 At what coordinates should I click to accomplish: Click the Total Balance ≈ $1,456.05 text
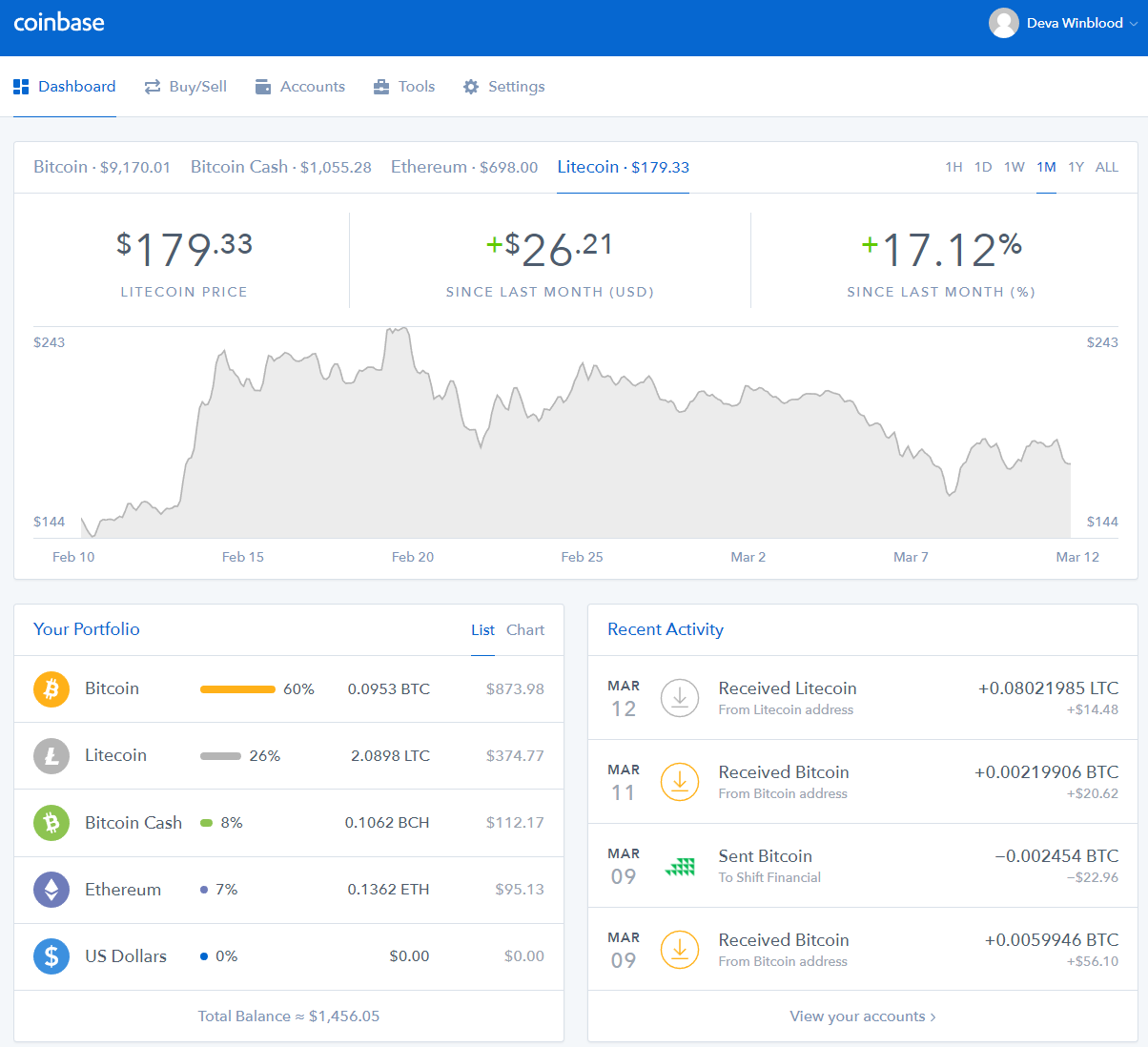coord(289,1016)
